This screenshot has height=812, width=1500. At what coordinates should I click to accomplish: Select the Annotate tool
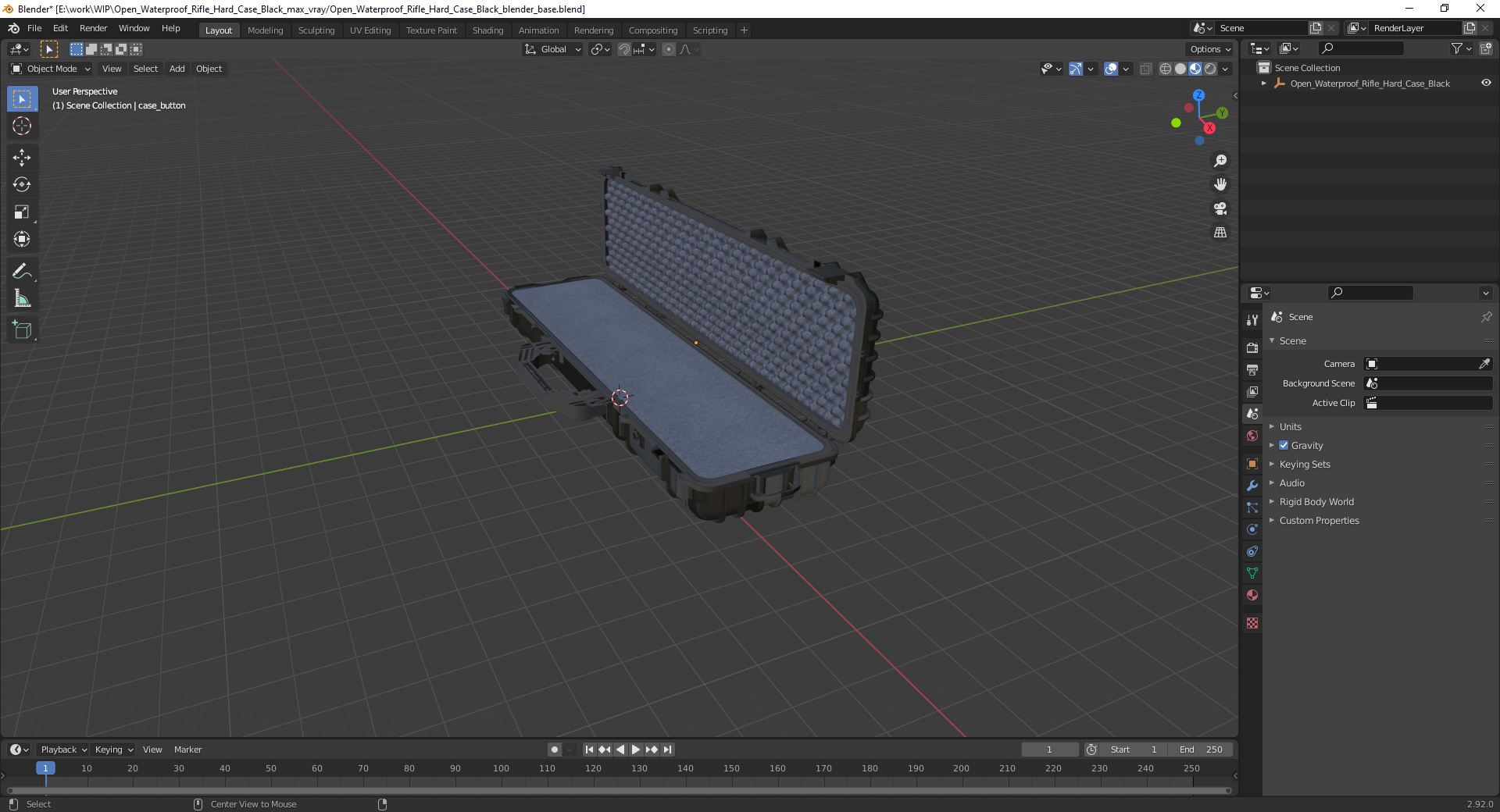click(22, 272)
